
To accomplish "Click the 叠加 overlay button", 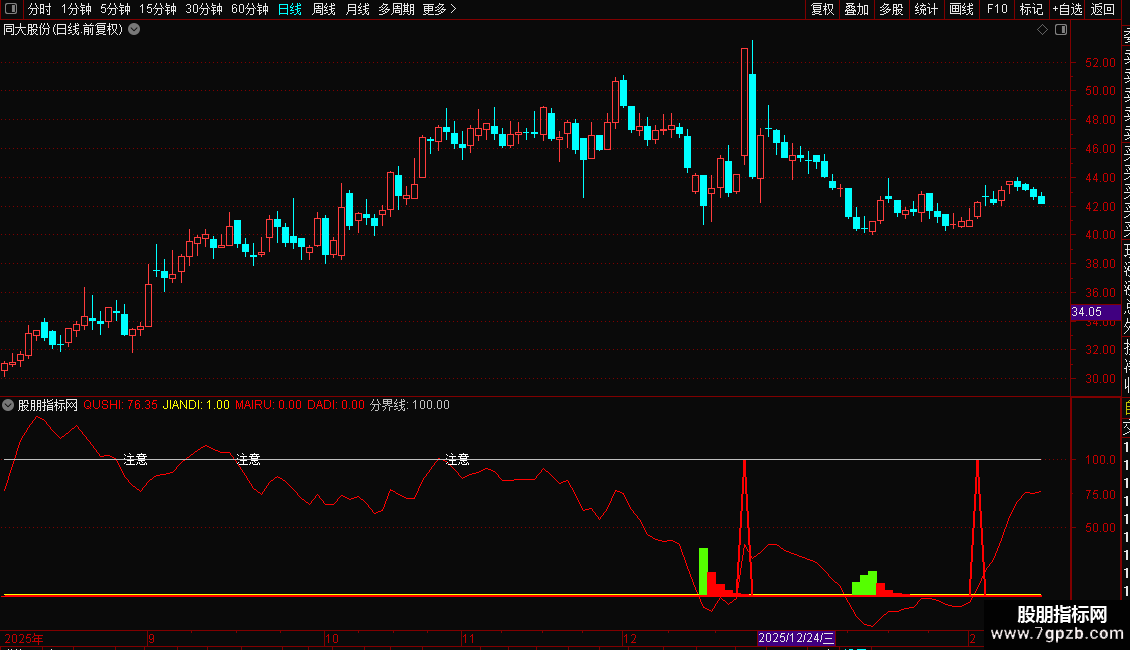I will click(x=857, y=9).
